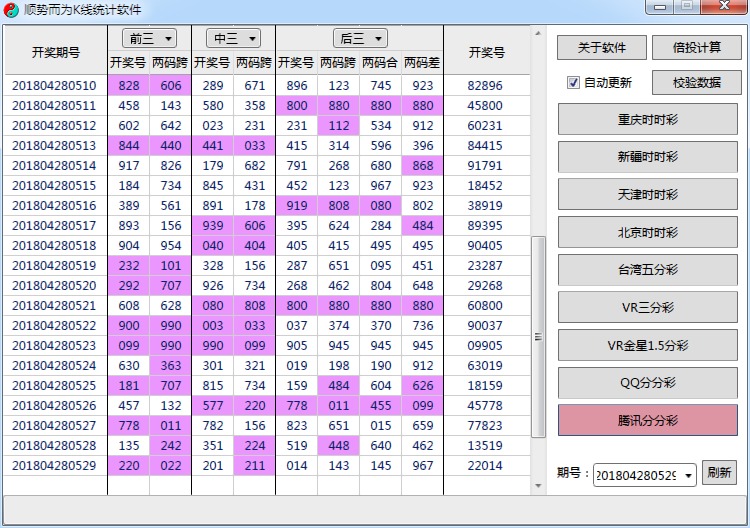The image size is (750, 528).
Task: Choose 北京时时彩 lottery
Action: coord(647,232)
